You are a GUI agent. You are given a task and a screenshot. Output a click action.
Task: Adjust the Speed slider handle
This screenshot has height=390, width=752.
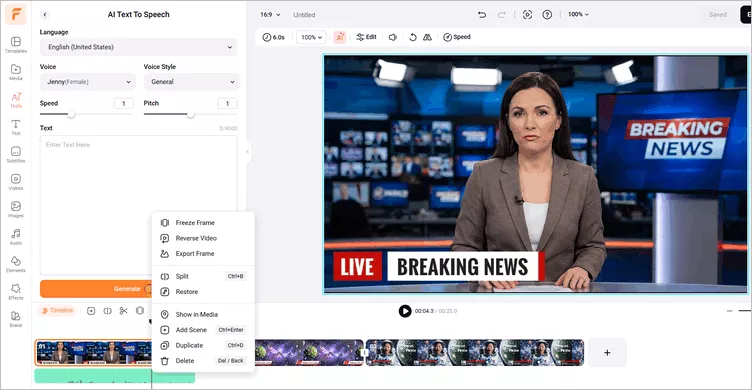[71, 114]
